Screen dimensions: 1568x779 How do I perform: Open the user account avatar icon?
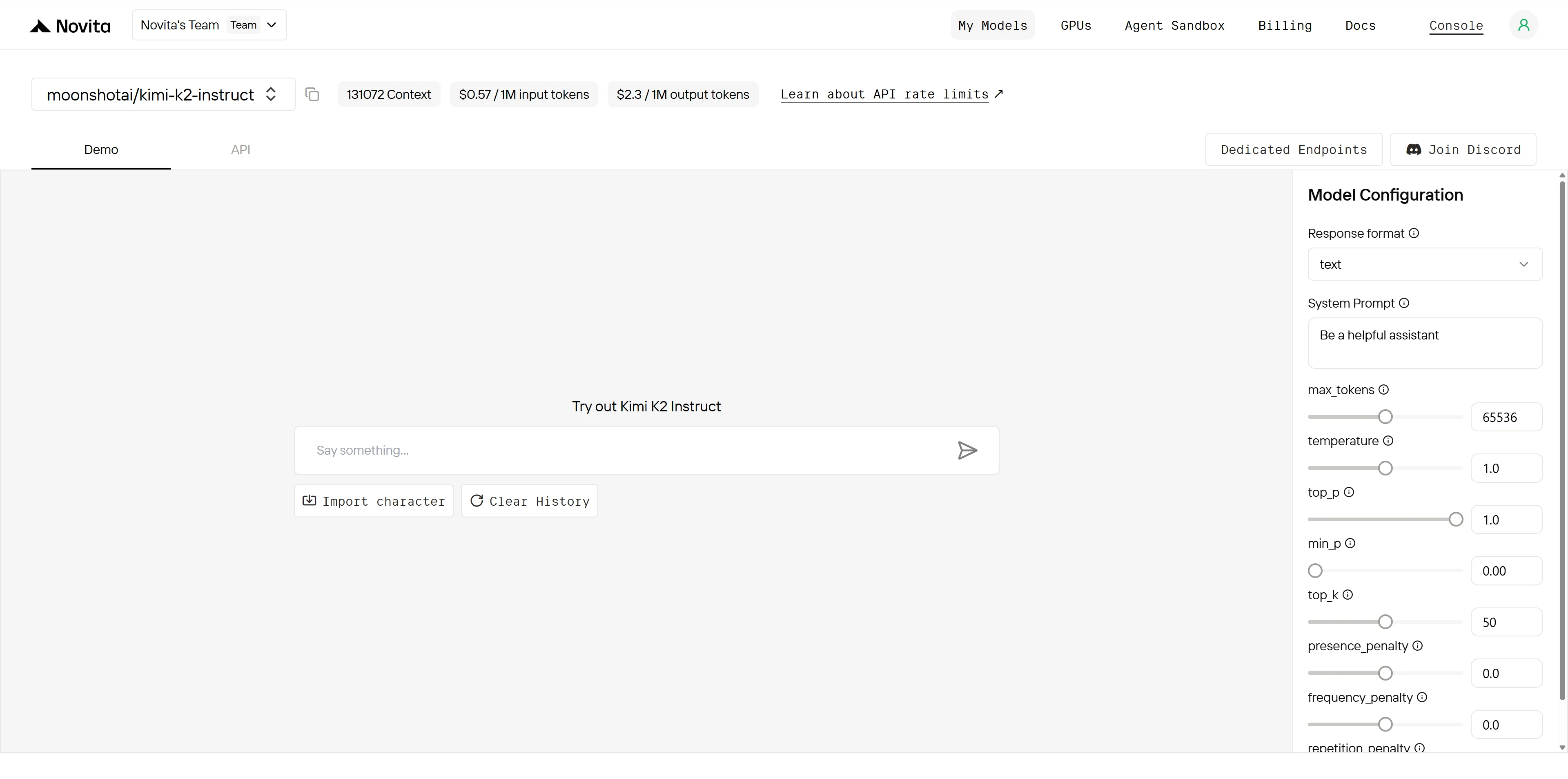pos(1523,25)
